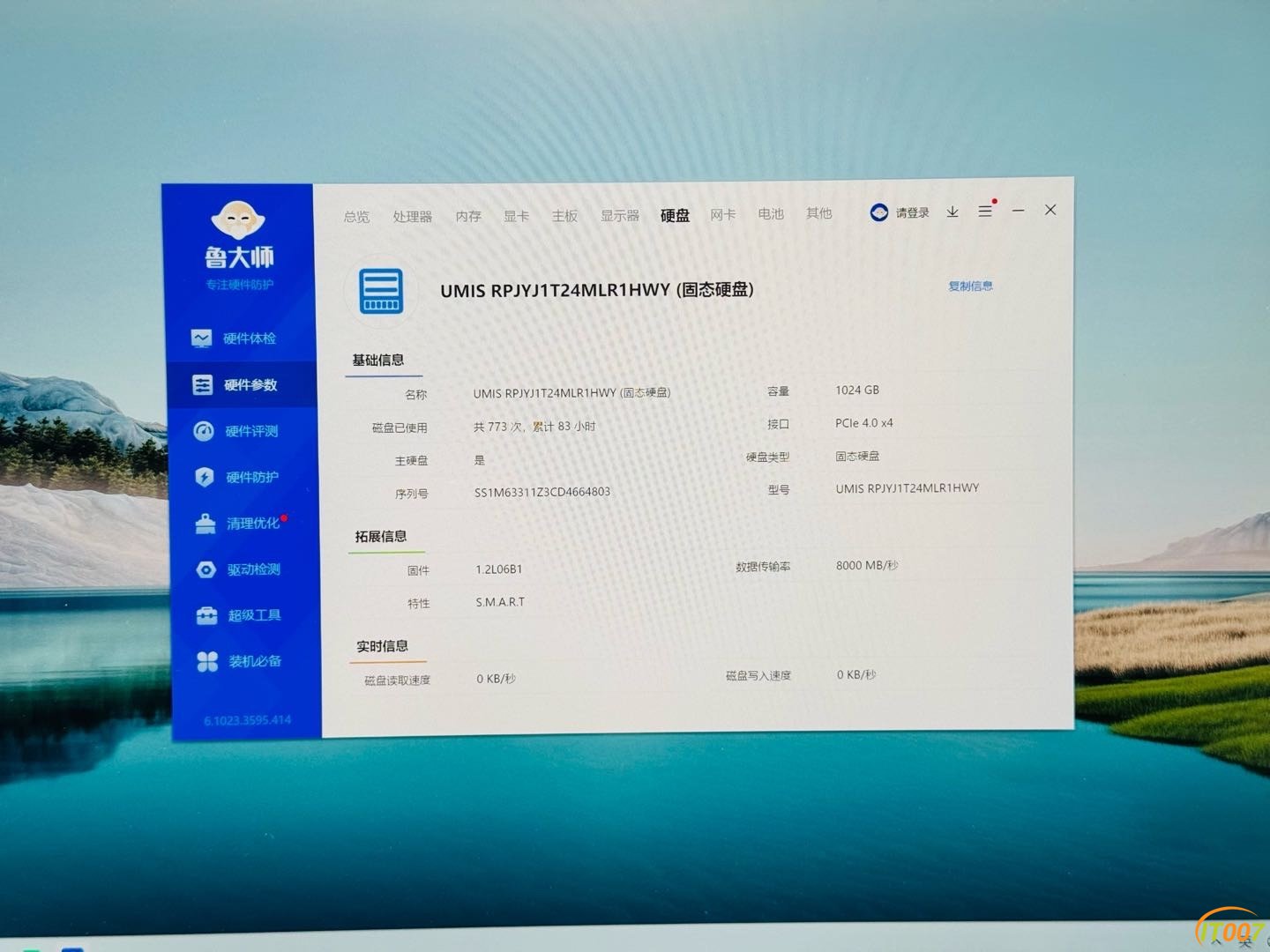Click the 专注硬件防护 slogan text
Viewport: 1270px width, 952px height.
point(240,285)
